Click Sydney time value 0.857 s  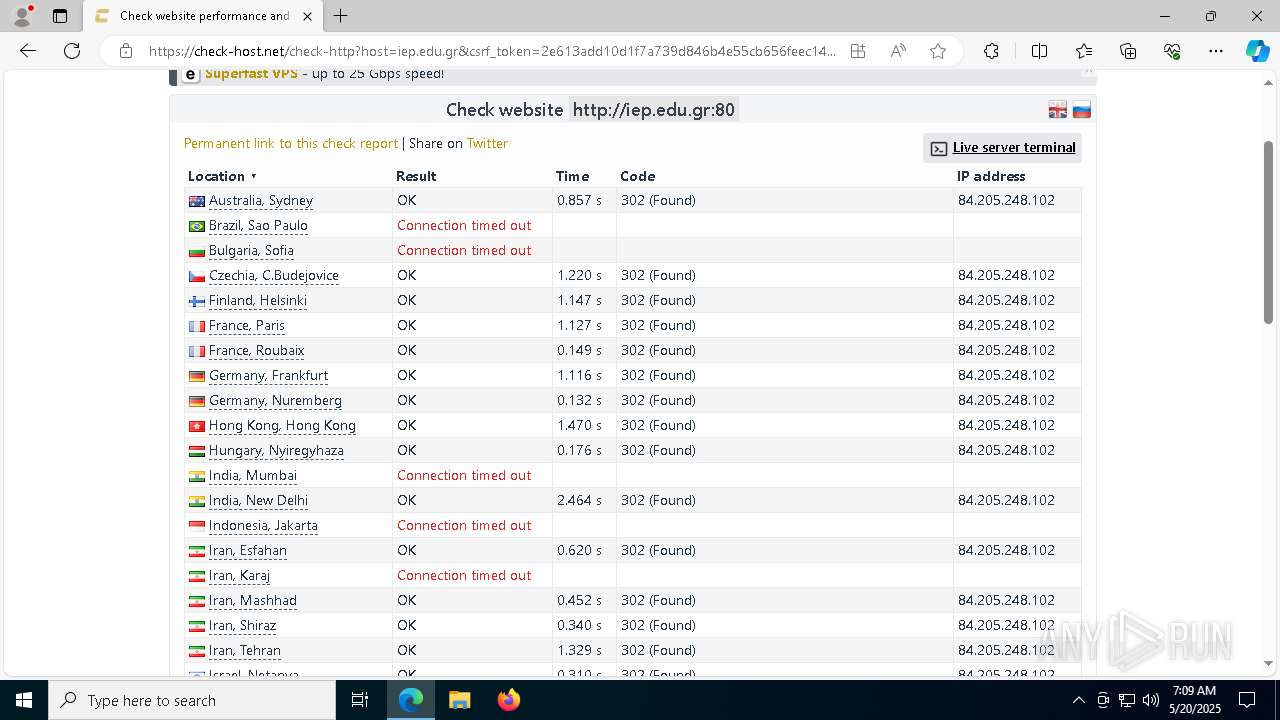580,201
